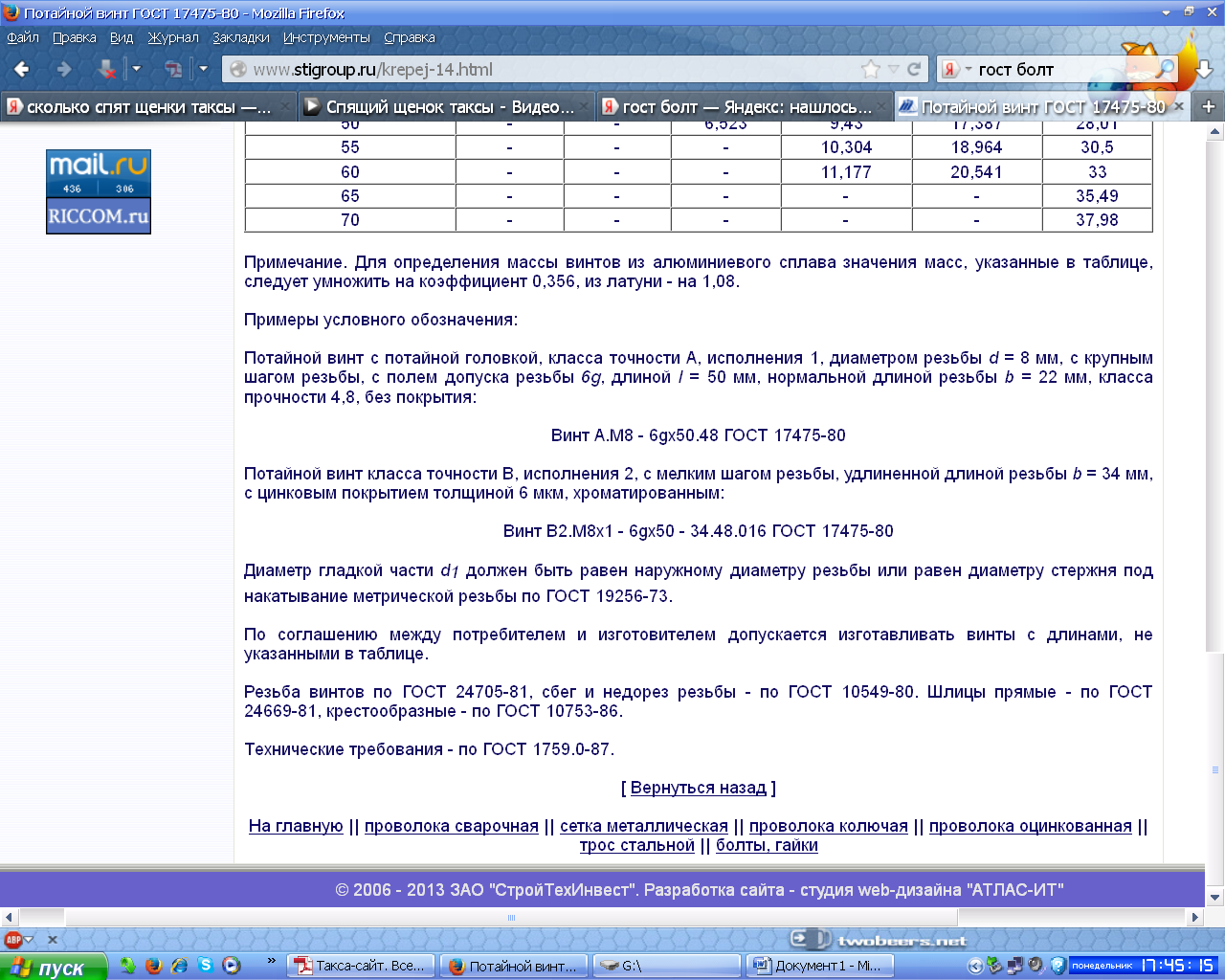
Task: Open the На главную link
Action: (296, 826)
